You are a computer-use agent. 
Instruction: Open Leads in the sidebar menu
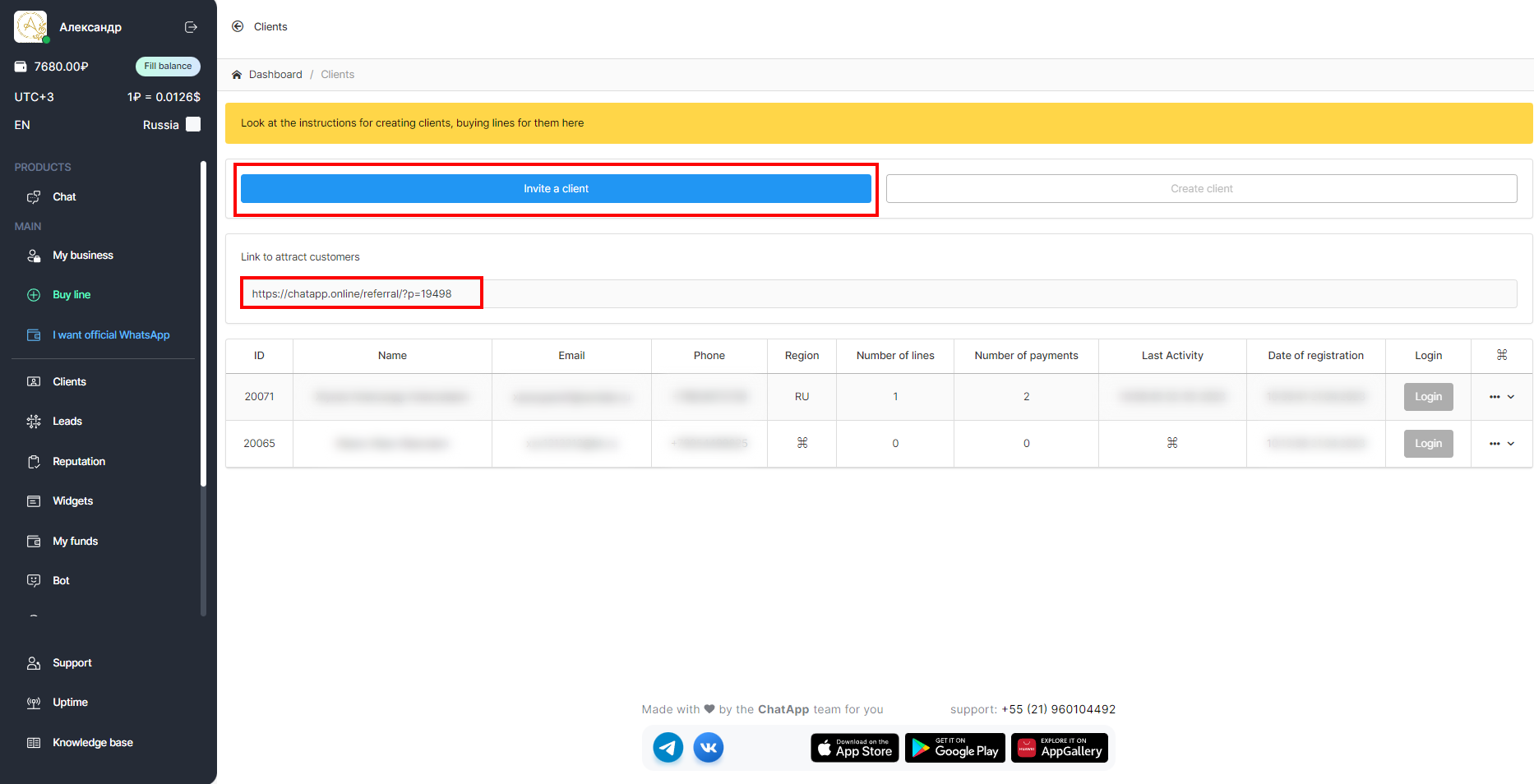67,422
